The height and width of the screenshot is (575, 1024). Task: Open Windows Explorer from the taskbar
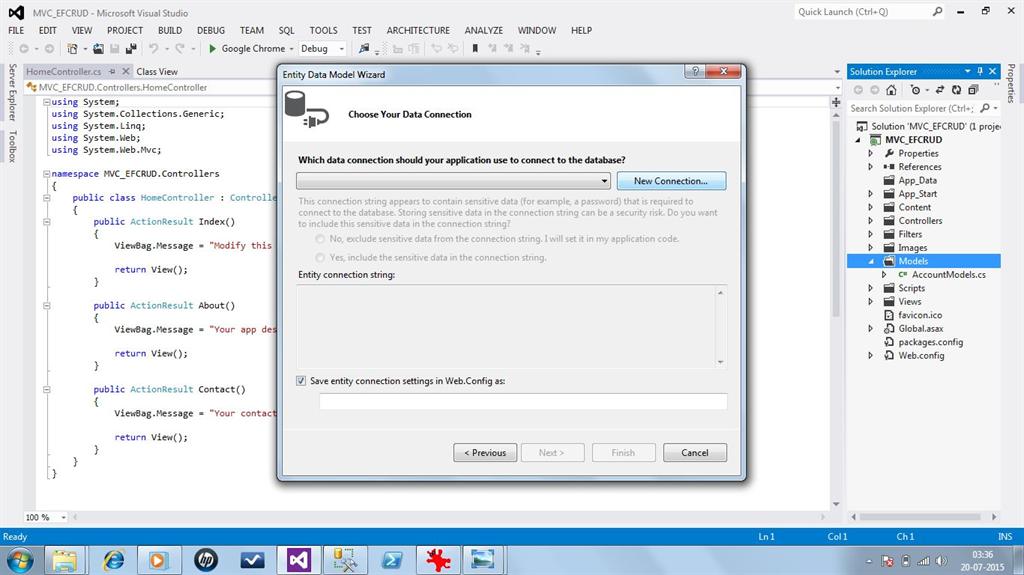65,560
